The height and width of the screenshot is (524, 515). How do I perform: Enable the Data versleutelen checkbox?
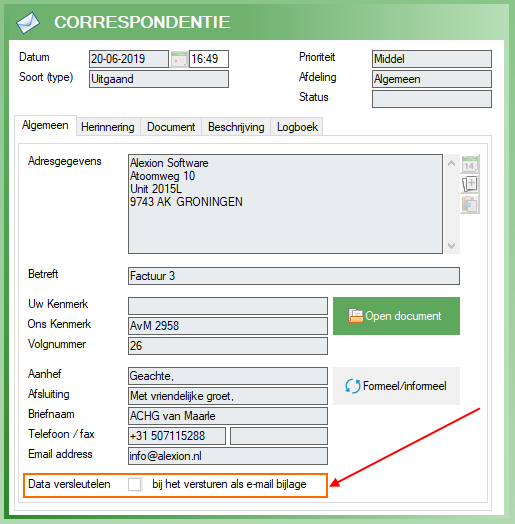[x=135, y=484]
